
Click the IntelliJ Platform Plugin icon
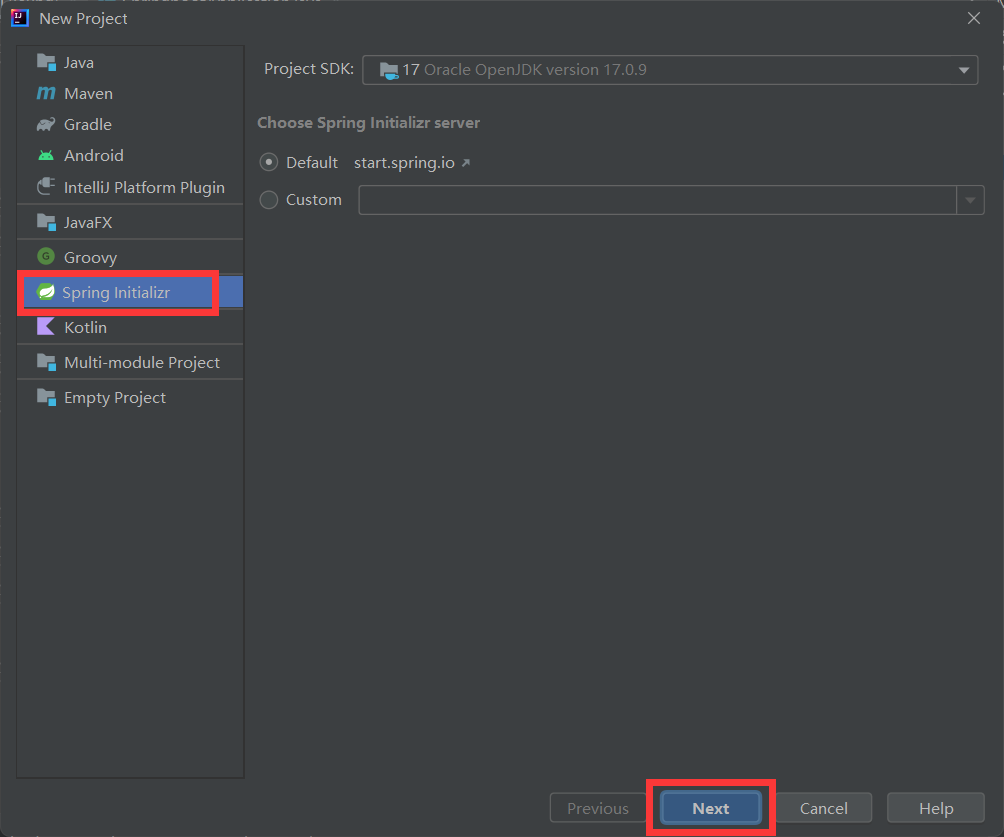pos(46,186)
